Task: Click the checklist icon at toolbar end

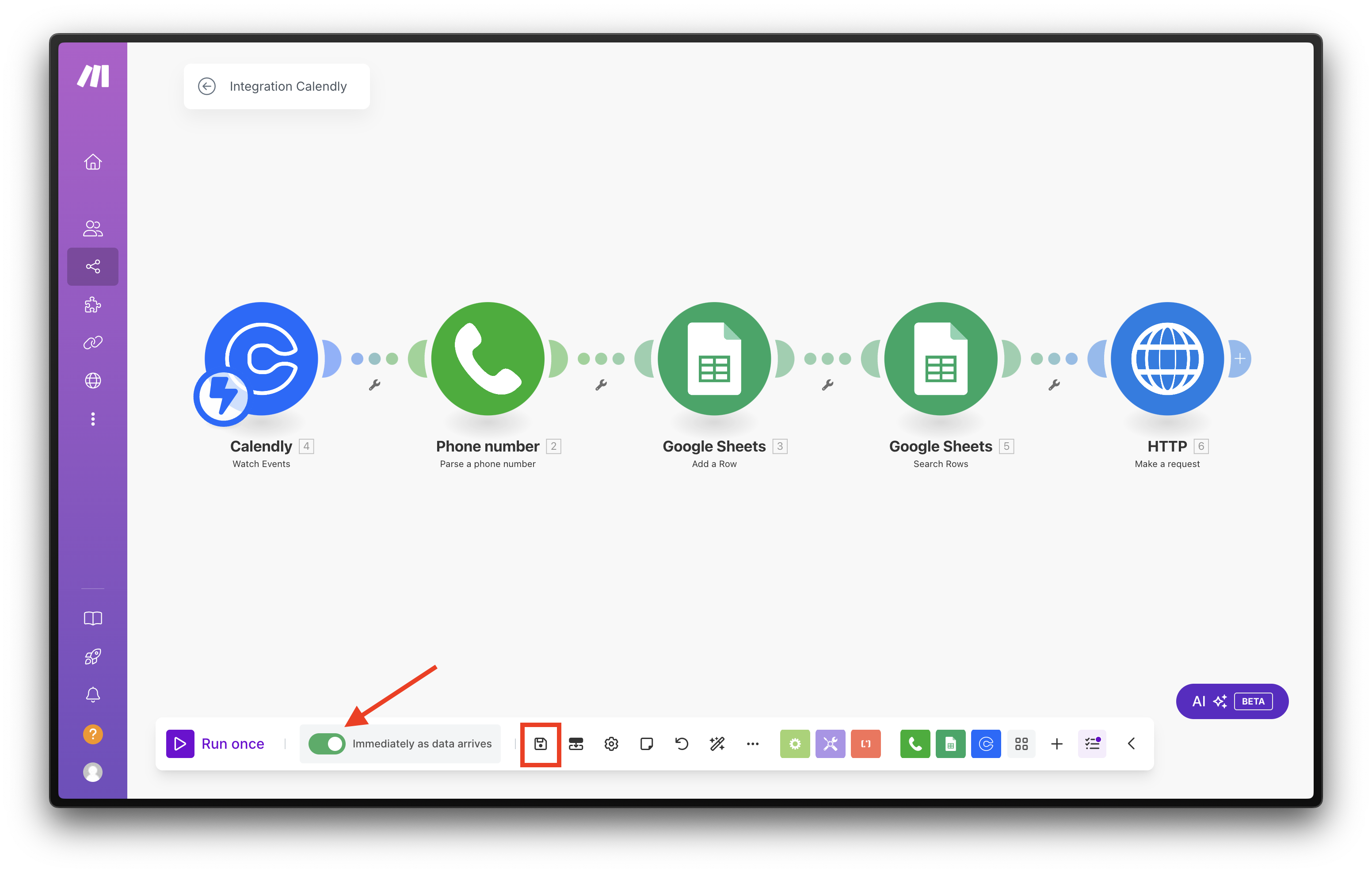Action: pyautogui.click(x=1092, y=743)
